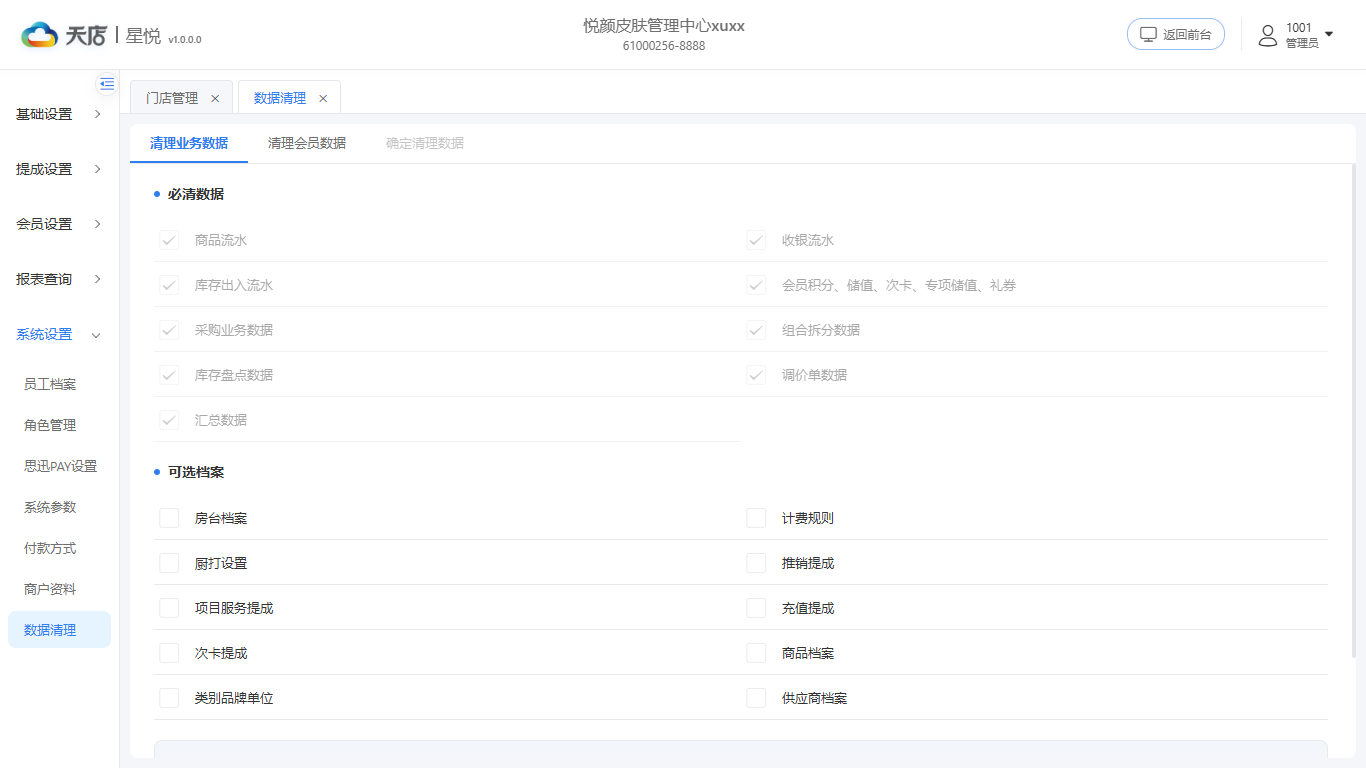Click the 返回前台 button
Image resolution: width=1366 pixels, height=768 pixels.
click(1176, 34)
